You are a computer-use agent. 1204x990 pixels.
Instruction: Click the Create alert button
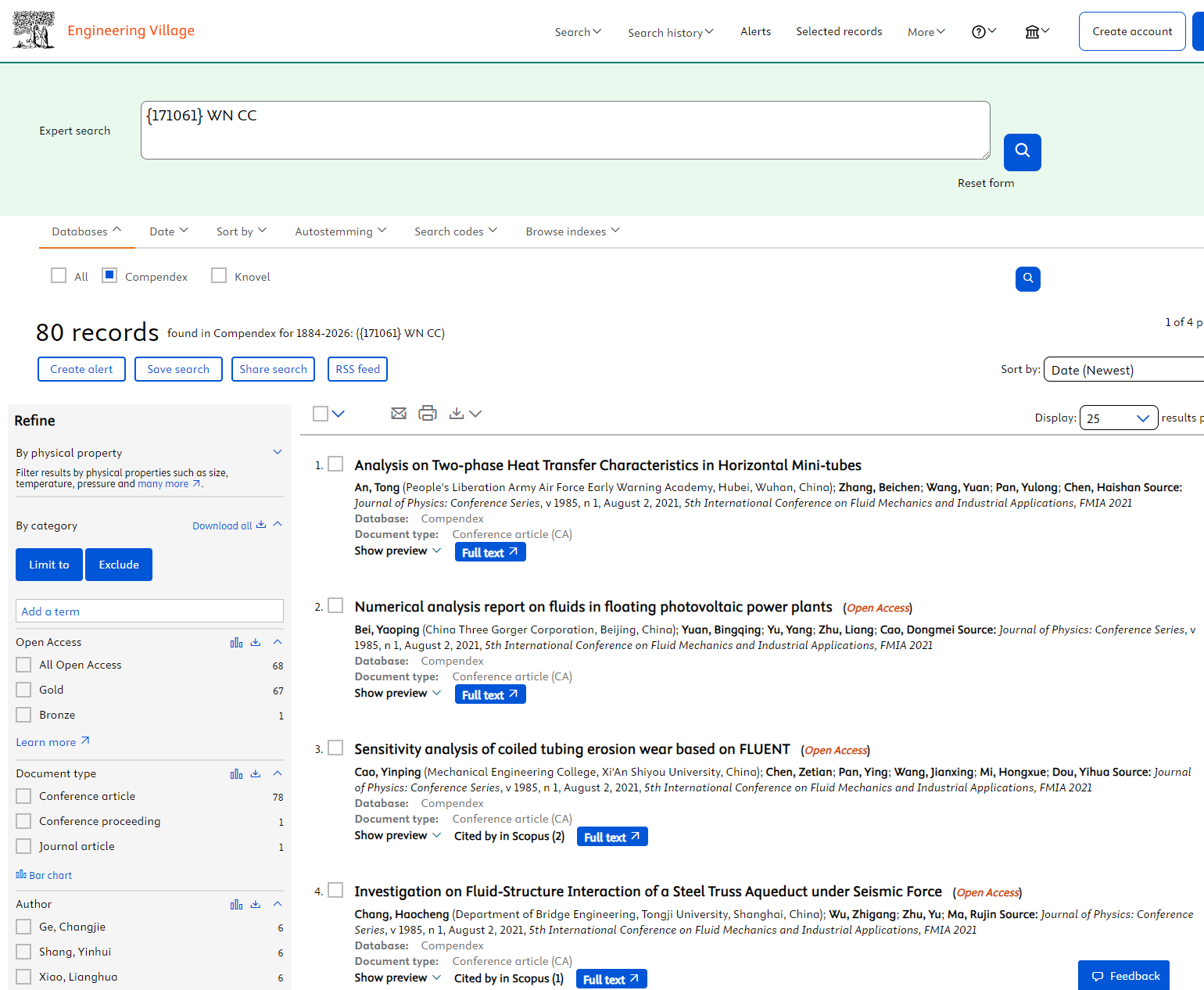tap(81, 369)
